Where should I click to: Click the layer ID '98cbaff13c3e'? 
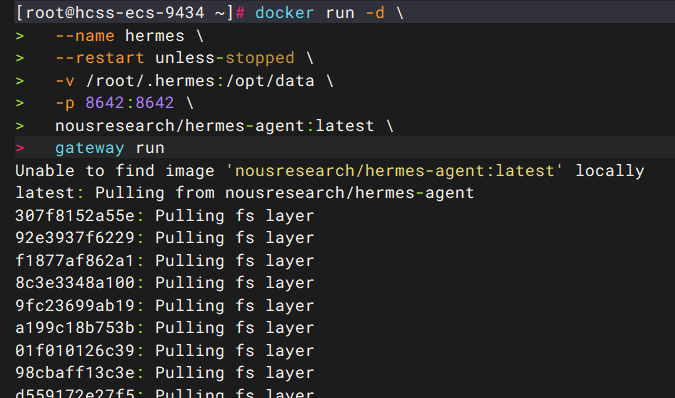pos(75,373)
